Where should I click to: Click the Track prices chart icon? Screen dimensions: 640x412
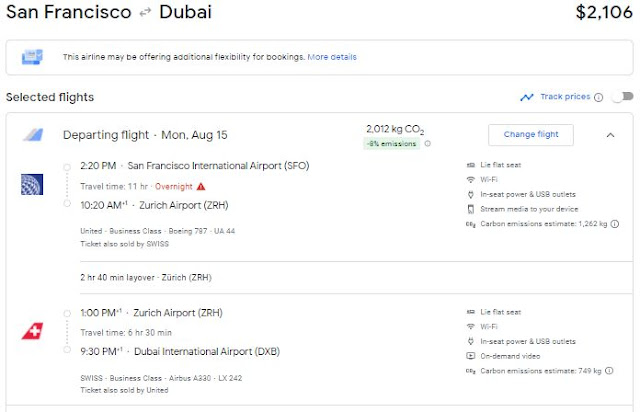527,97
